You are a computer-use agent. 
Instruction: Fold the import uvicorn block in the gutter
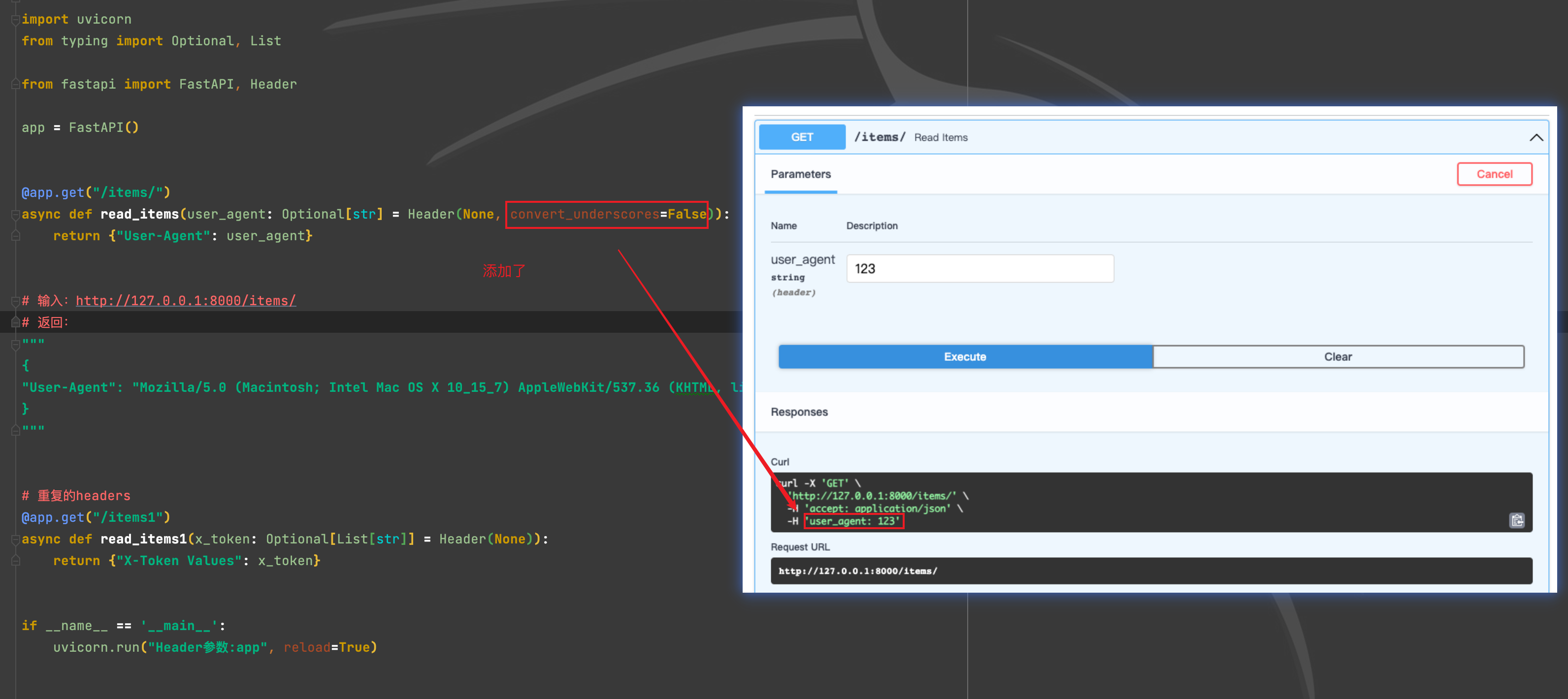pos(16,20)
